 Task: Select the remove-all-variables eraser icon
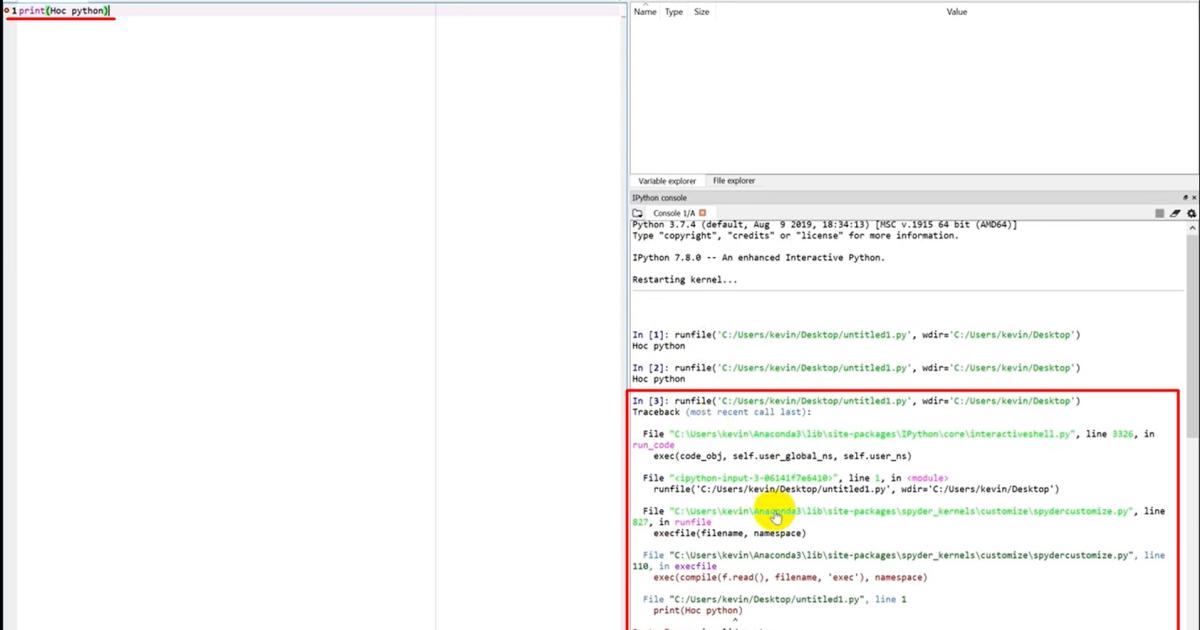point(1175,213)
